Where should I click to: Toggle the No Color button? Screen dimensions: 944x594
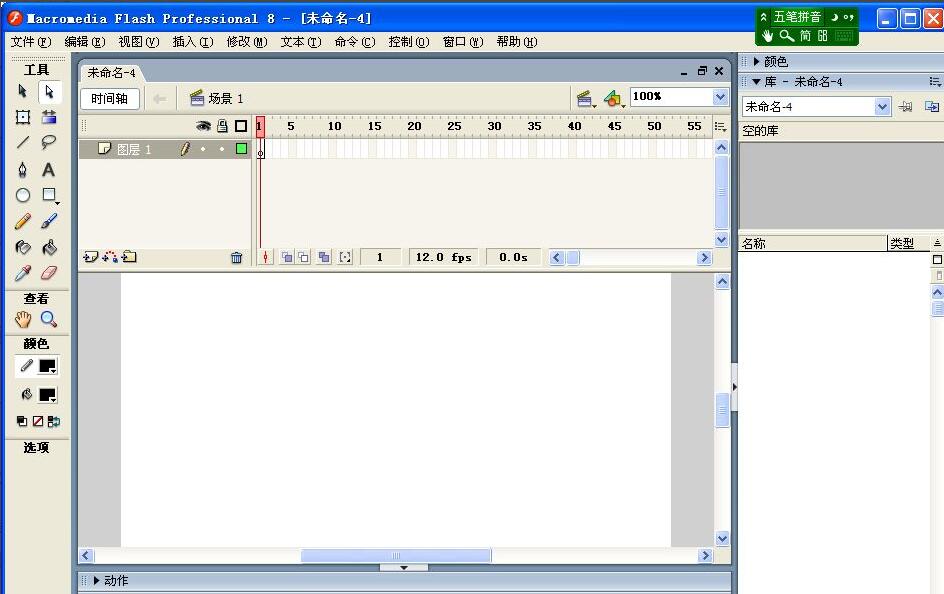click(x=38, y=421)
